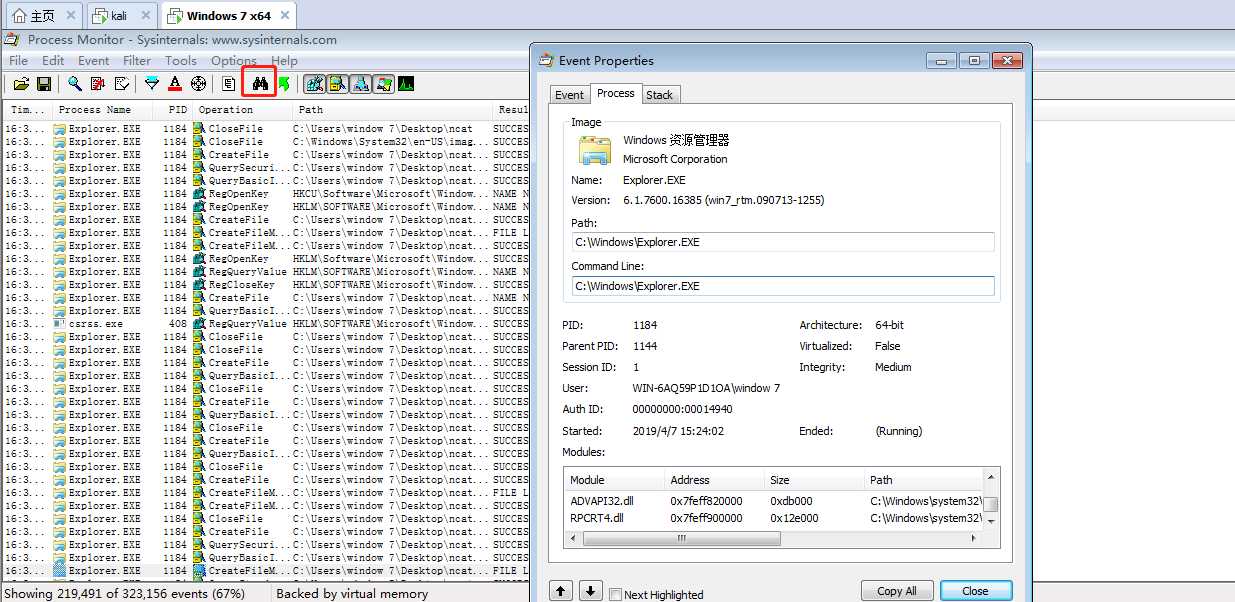Toggle Show Process and Thread Activity icon
The height and width of the screenshot is (602, 1235).
pyautogui.click(x=384, y=84)
